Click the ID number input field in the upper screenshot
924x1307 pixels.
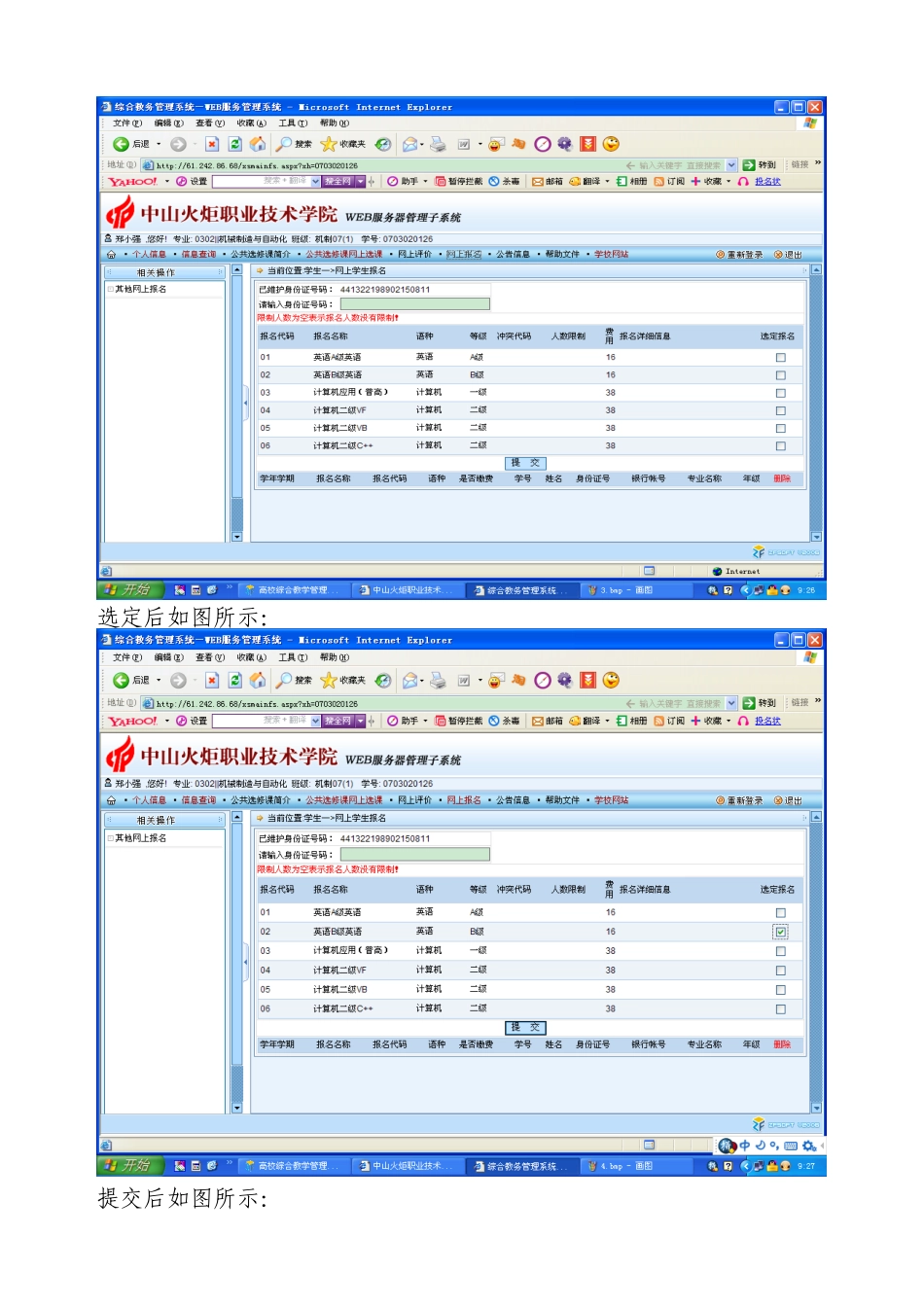(x=414, y=304)
